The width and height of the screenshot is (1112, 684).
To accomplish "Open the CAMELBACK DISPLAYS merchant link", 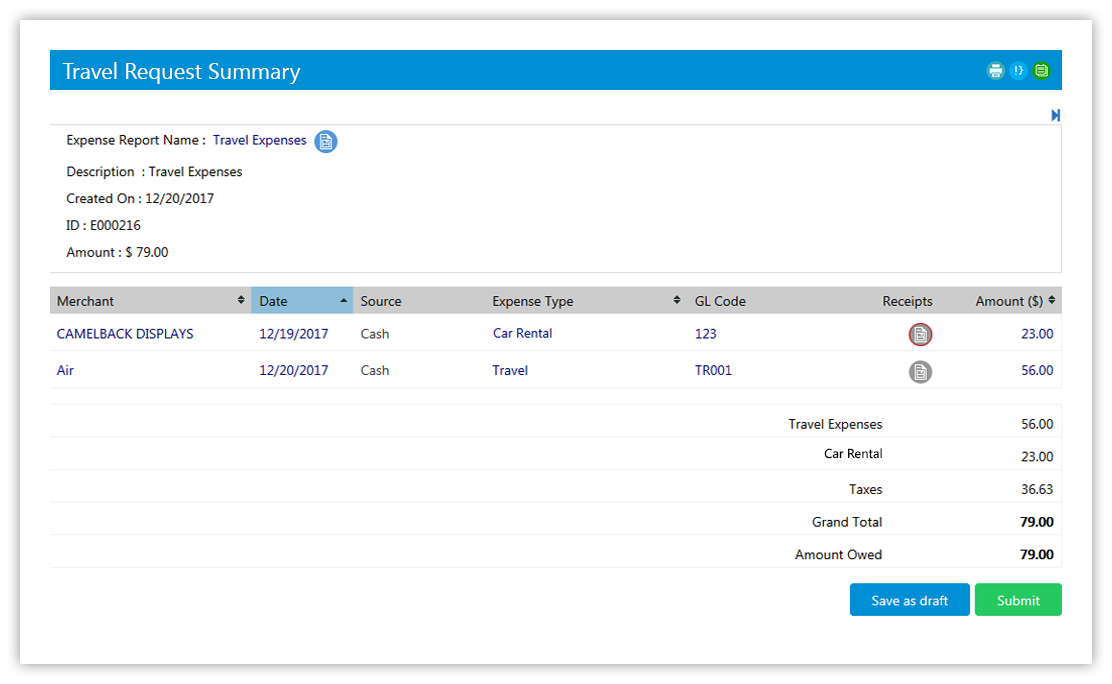I will (125, 334).
